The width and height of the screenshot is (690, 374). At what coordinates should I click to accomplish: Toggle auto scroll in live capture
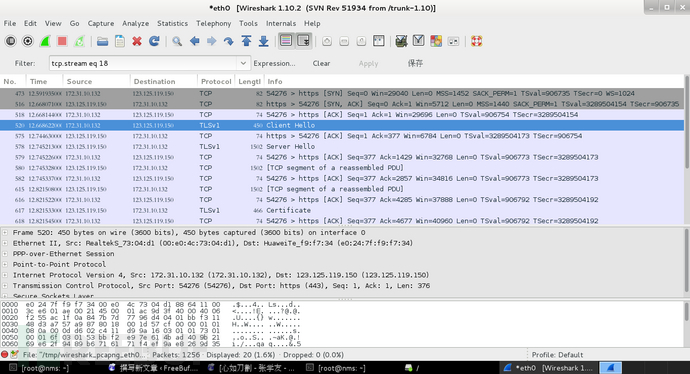click(x=304, y=41)
